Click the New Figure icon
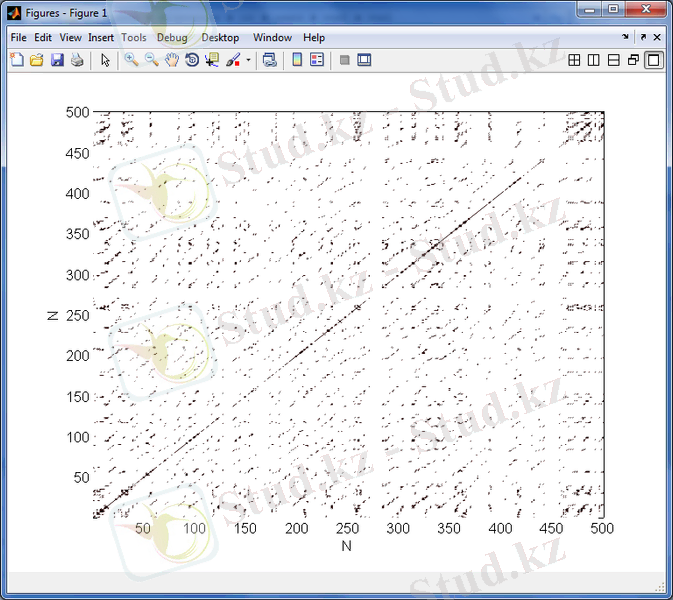 (x=17, y=60)
